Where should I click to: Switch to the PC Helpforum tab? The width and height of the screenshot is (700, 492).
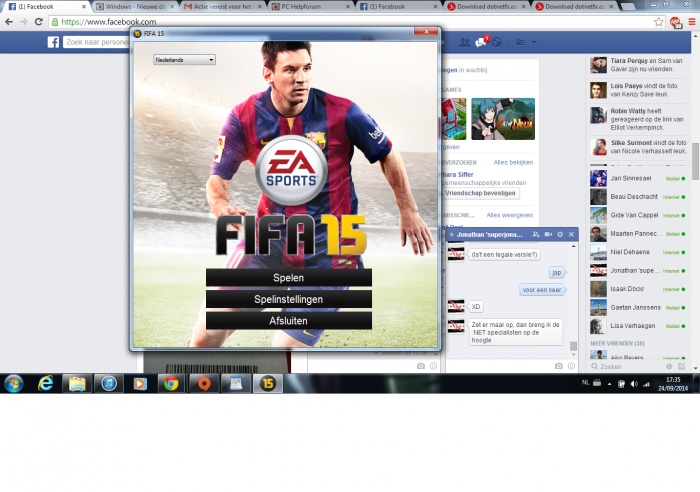(311, 7)
